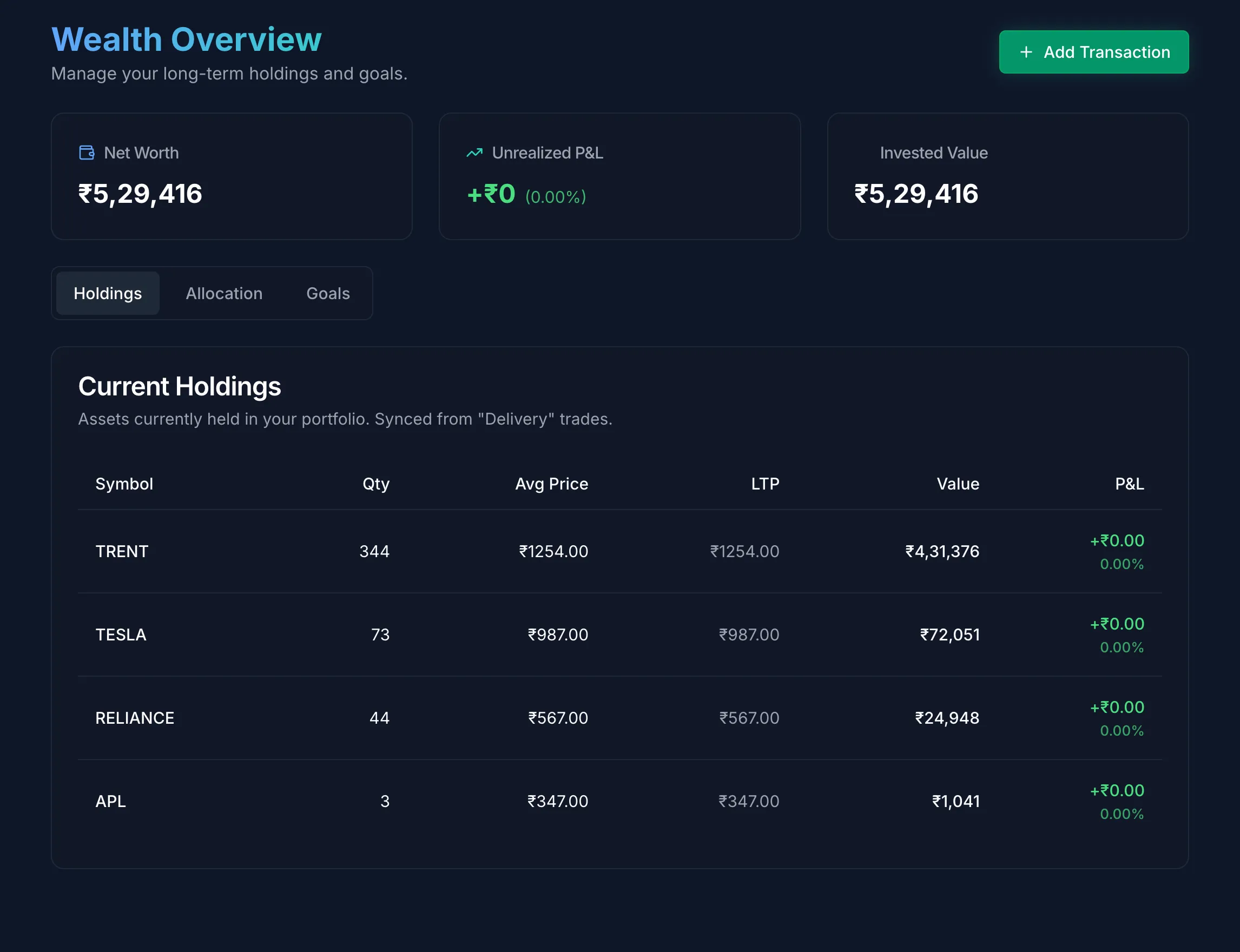Open the Goals tab
The height and width of the screenshot is (952, 1240).
pos(327,293)
